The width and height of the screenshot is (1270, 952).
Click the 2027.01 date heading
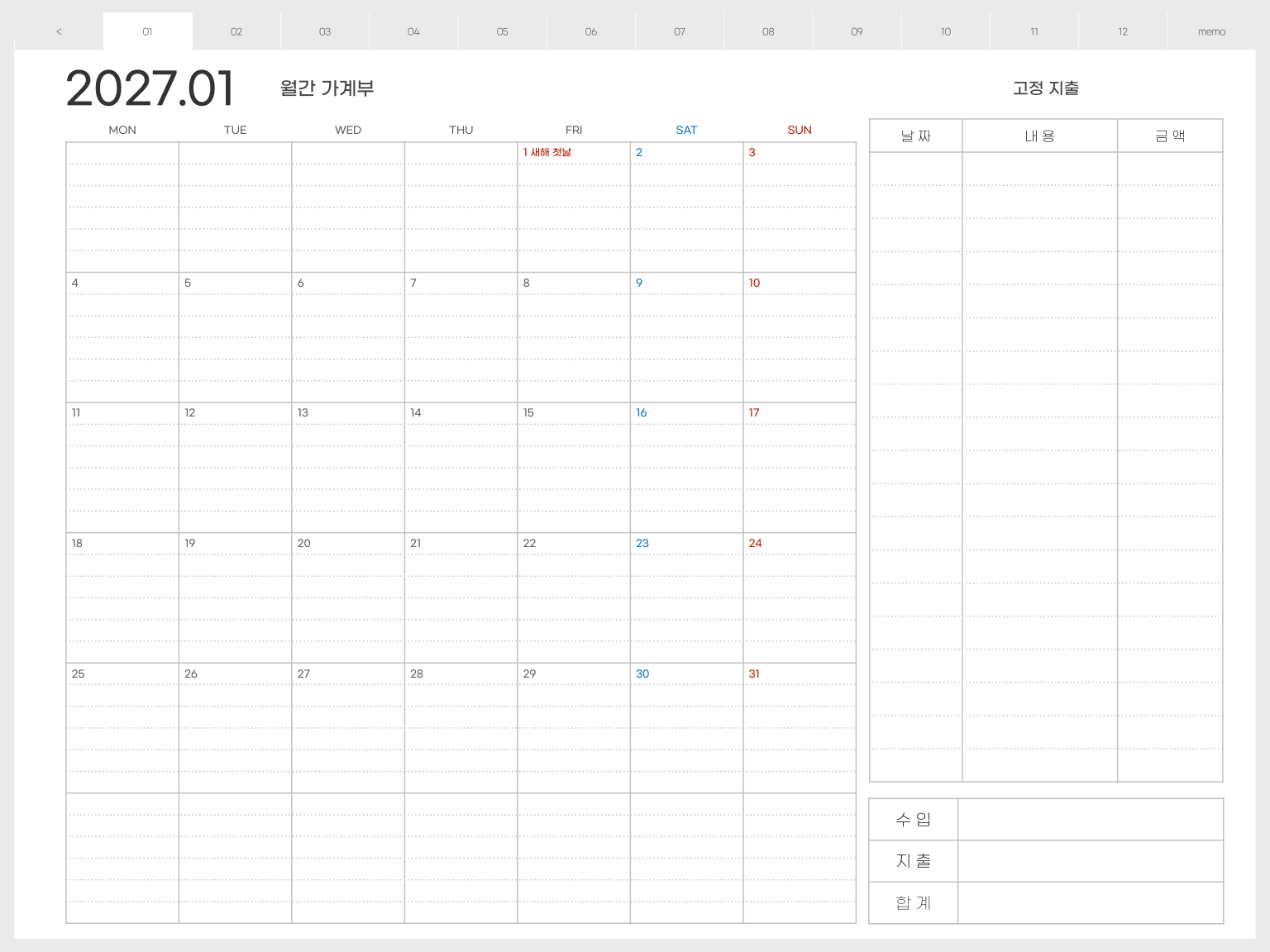click(x=150, y=88)
